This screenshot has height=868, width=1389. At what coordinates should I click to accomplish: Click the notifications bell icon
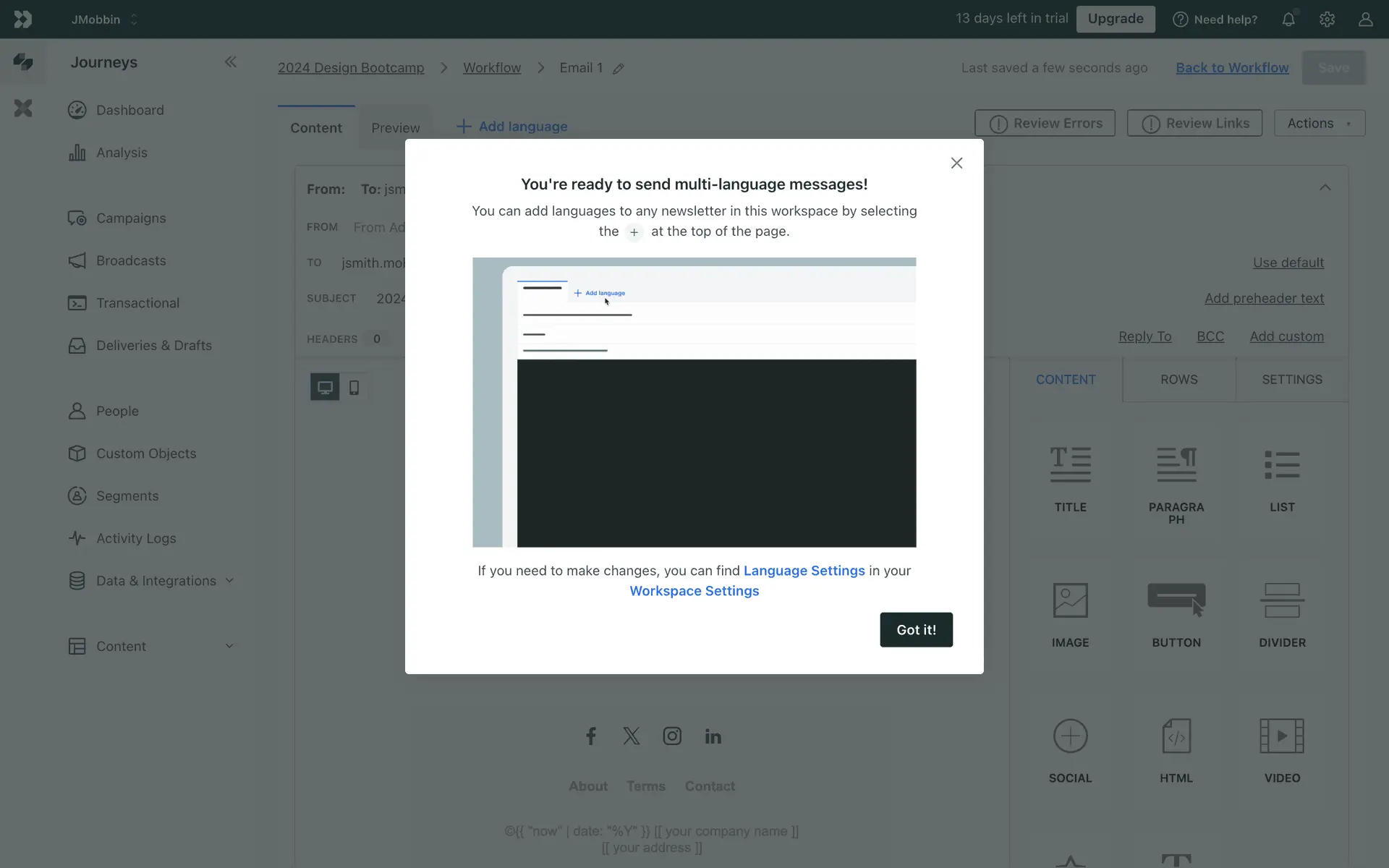[1288, 20]
